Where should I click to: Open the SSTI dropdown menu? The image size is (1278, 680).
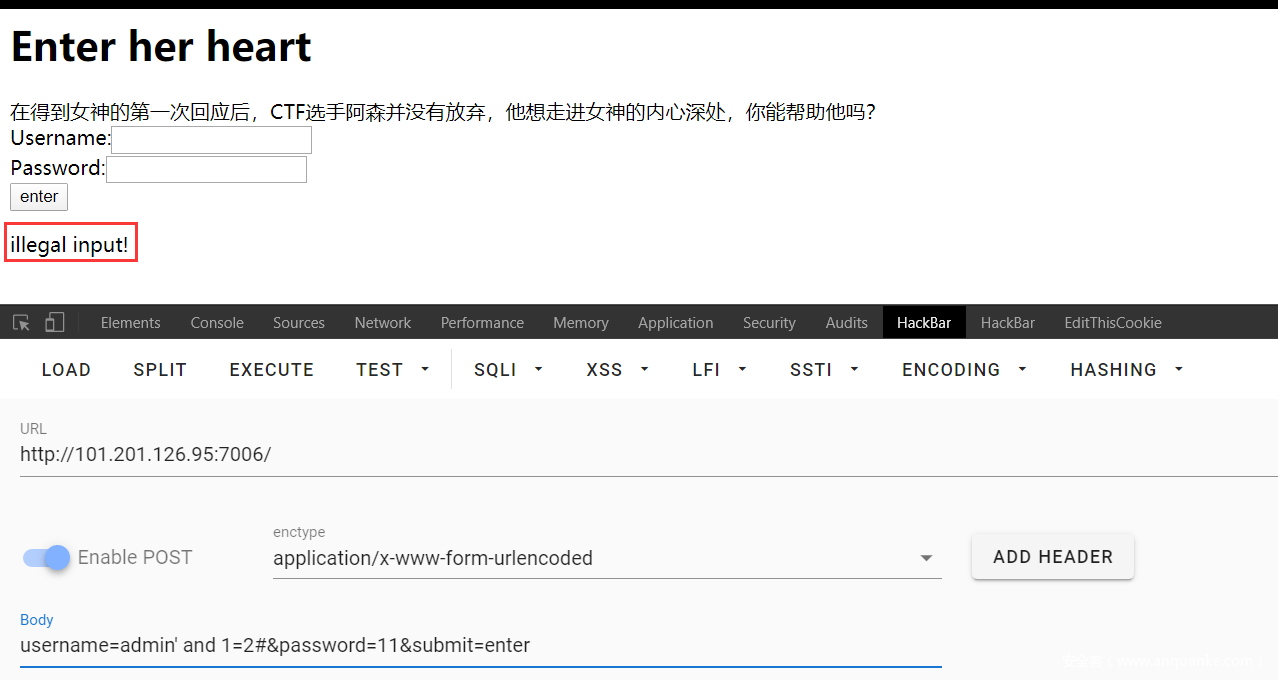coord(824,370)
